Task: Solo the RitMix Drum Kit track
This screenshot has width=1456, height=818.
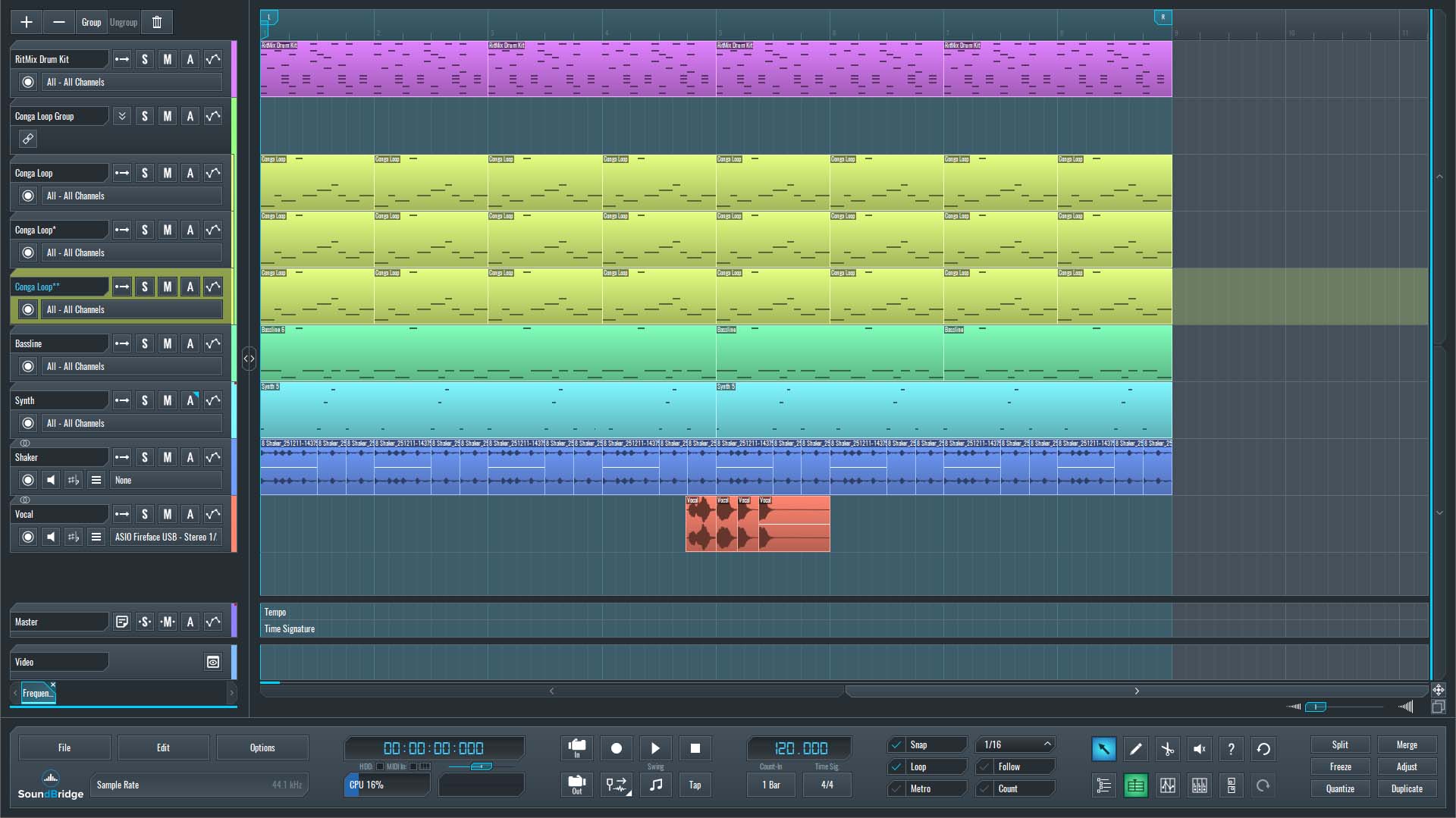Action: pyautogui.click(x=145, y=59)
